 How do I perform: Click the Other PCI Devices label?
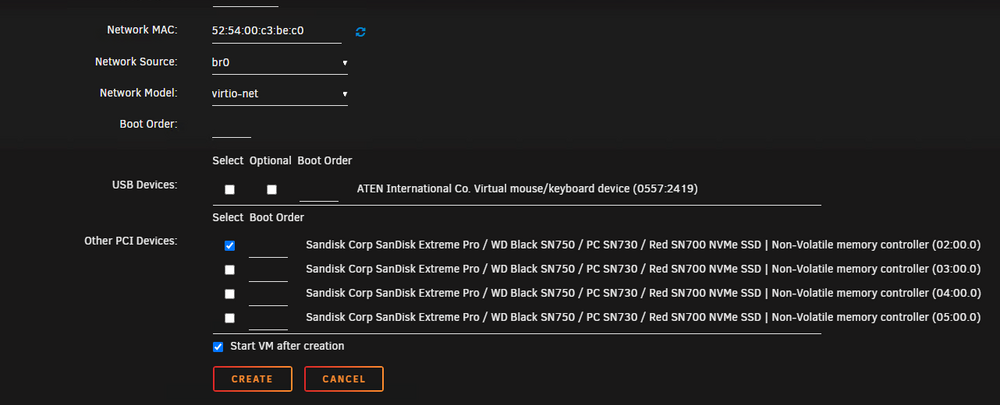coord(131,241)
